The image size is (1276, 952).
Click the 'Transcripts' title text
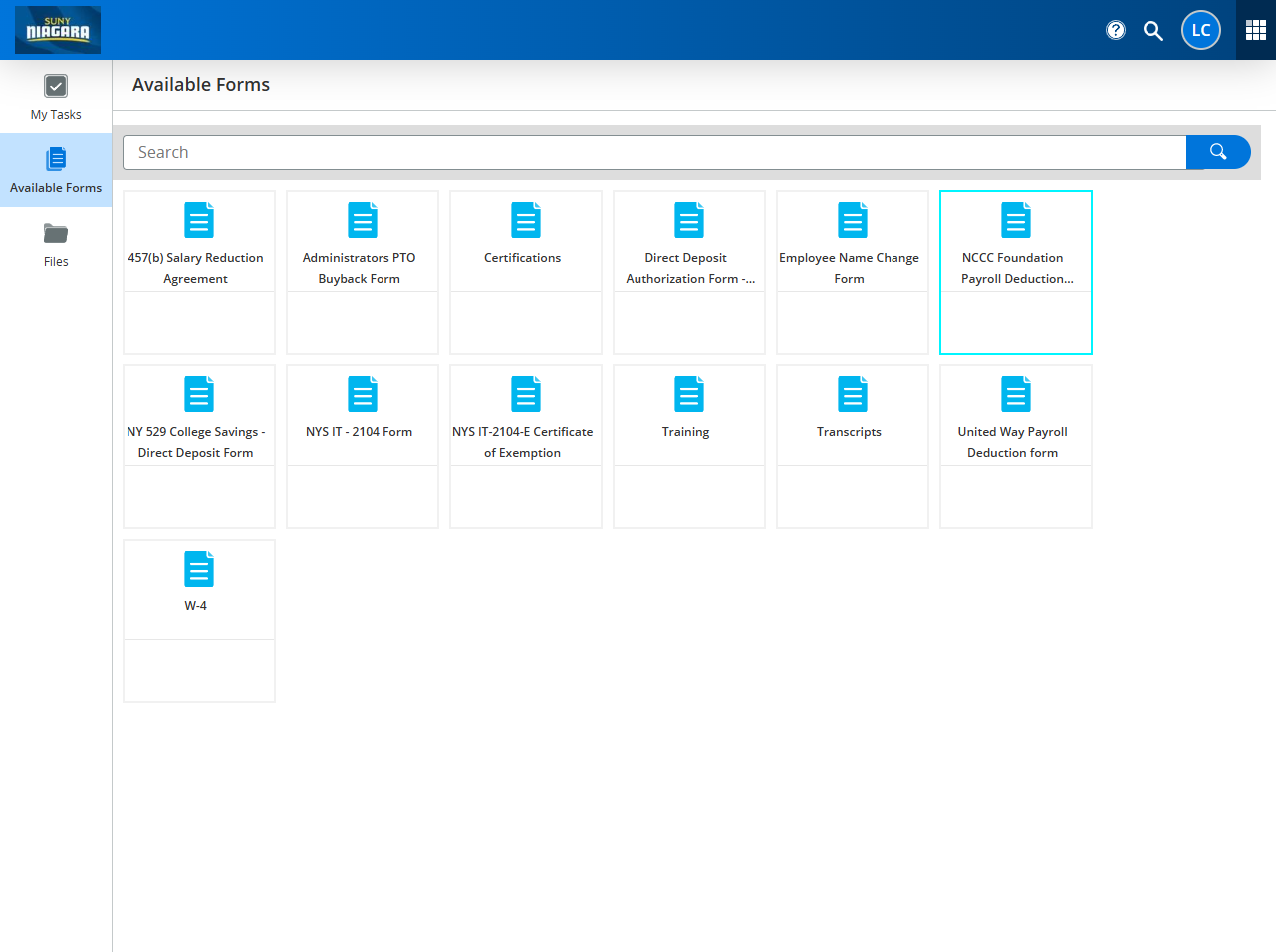(850, 432)
